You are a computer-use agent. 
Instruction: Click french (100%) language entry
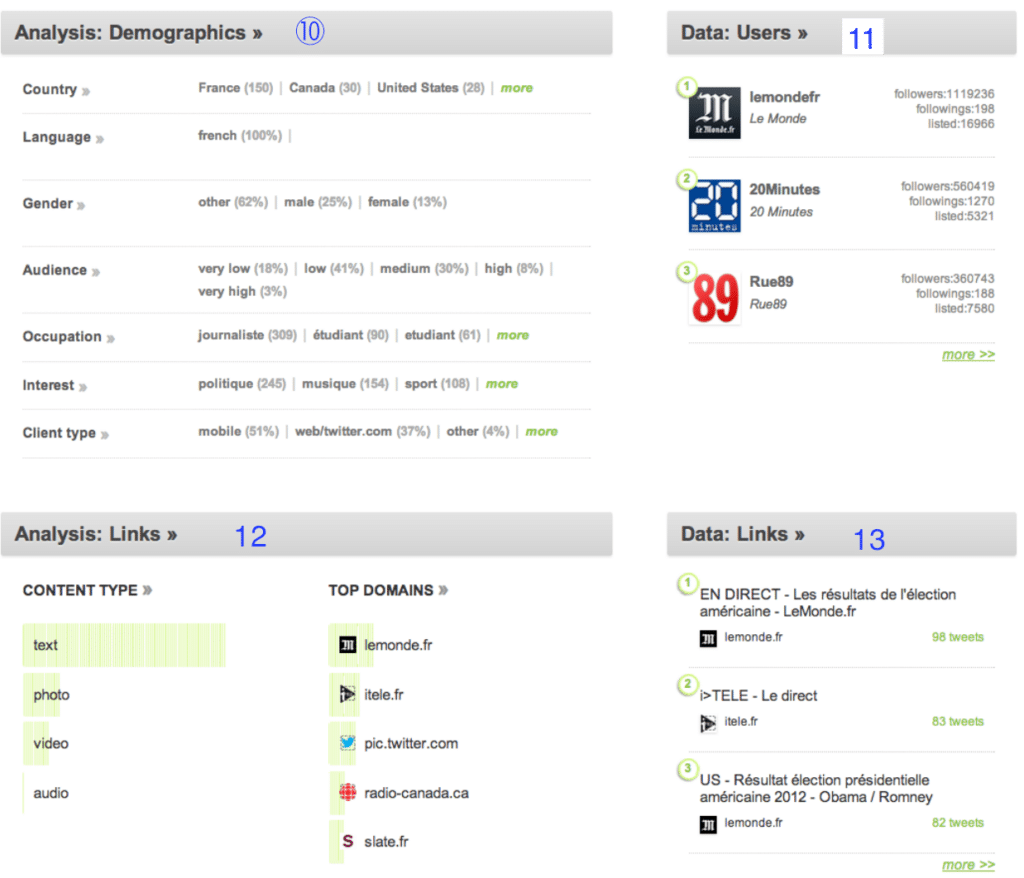(x=240, y=135)
